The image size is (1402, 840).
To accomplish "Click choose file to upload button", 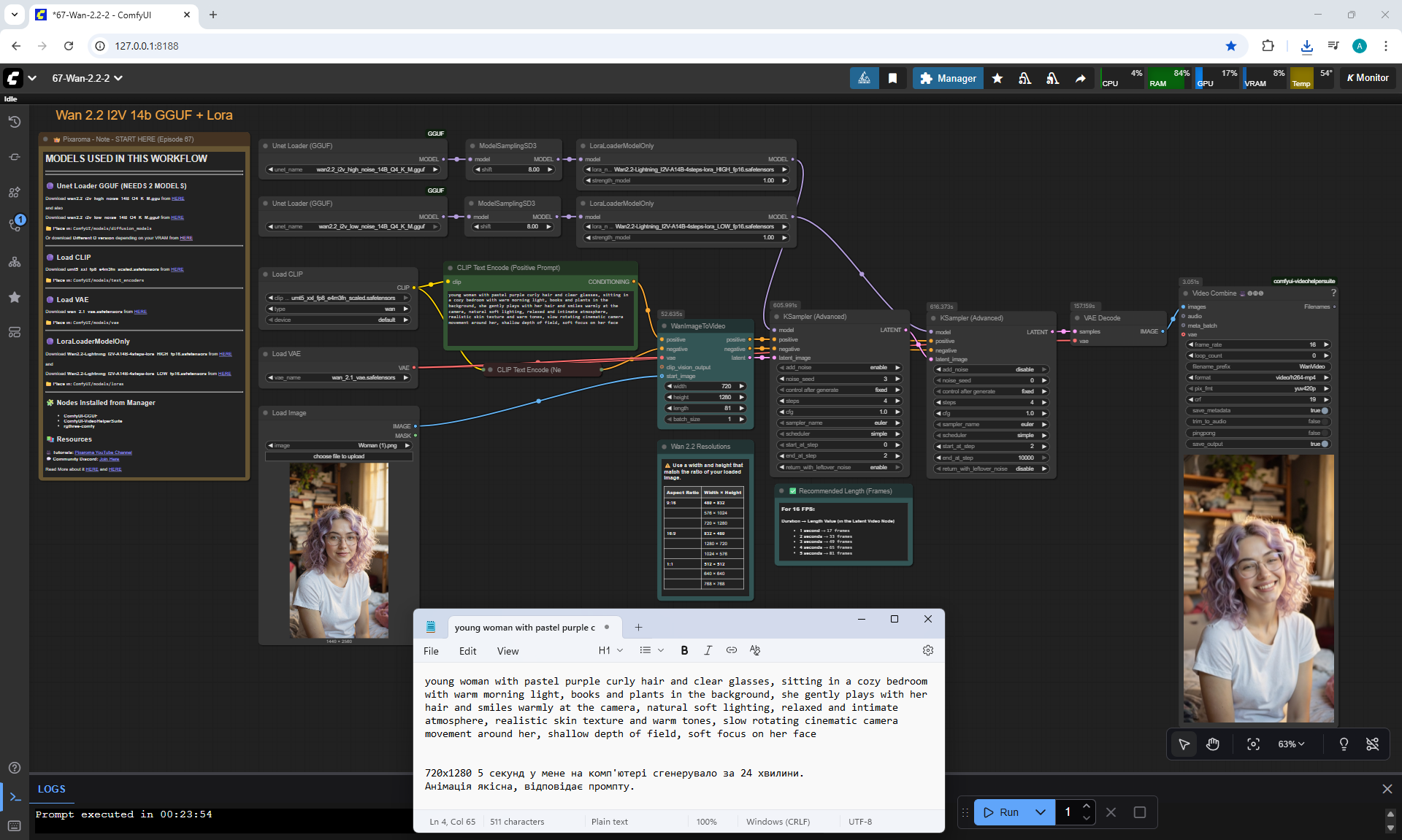I will [x=339, y=456].
